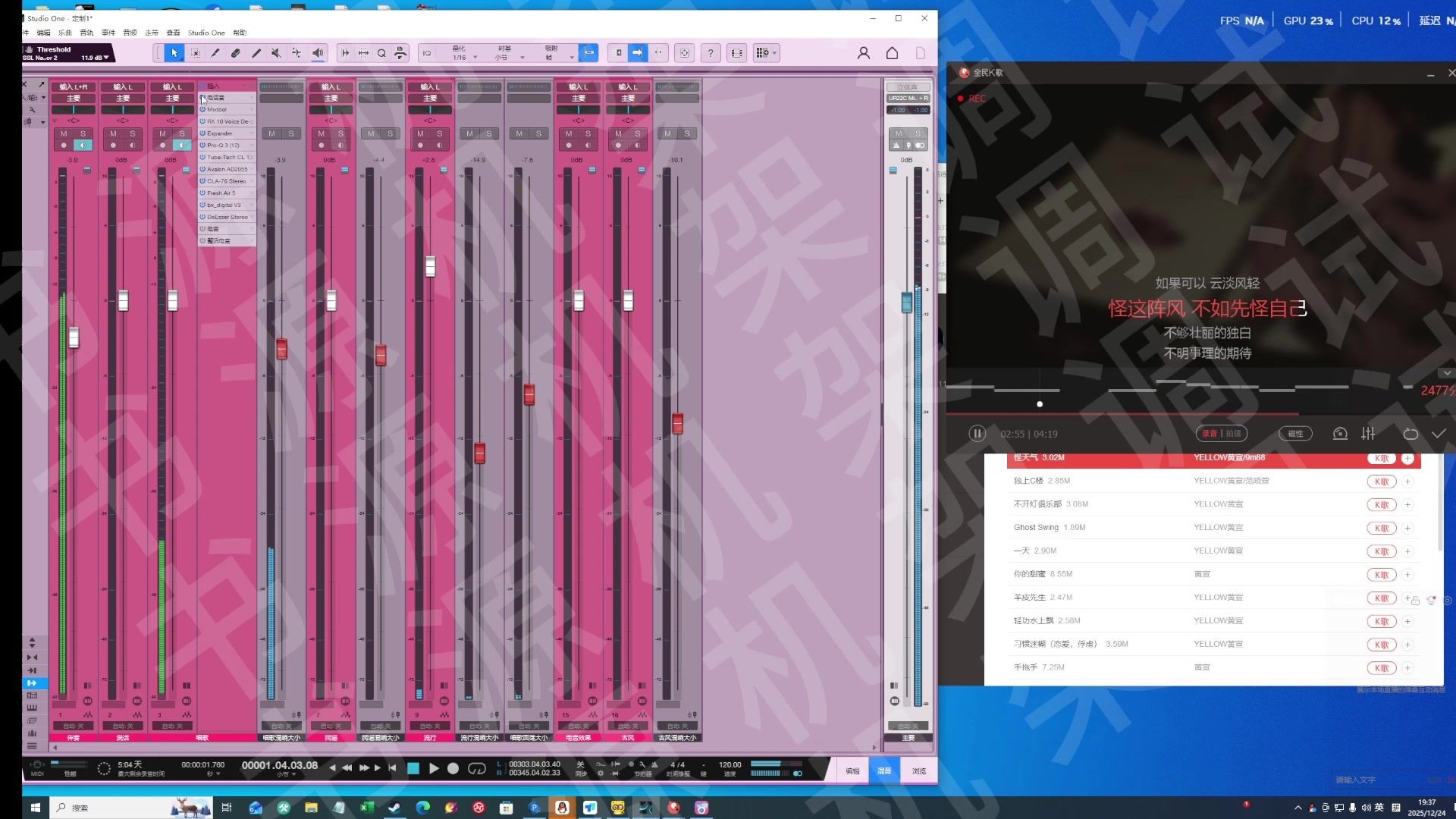Mute the 唱歌混响大小 FX channel

click(272, 133)
